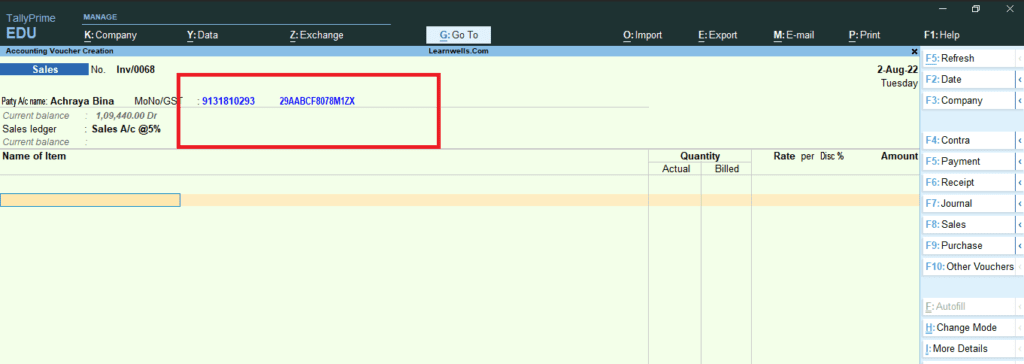
Task: Expand arrow beside H: Change Mode
Action: 1019,327
